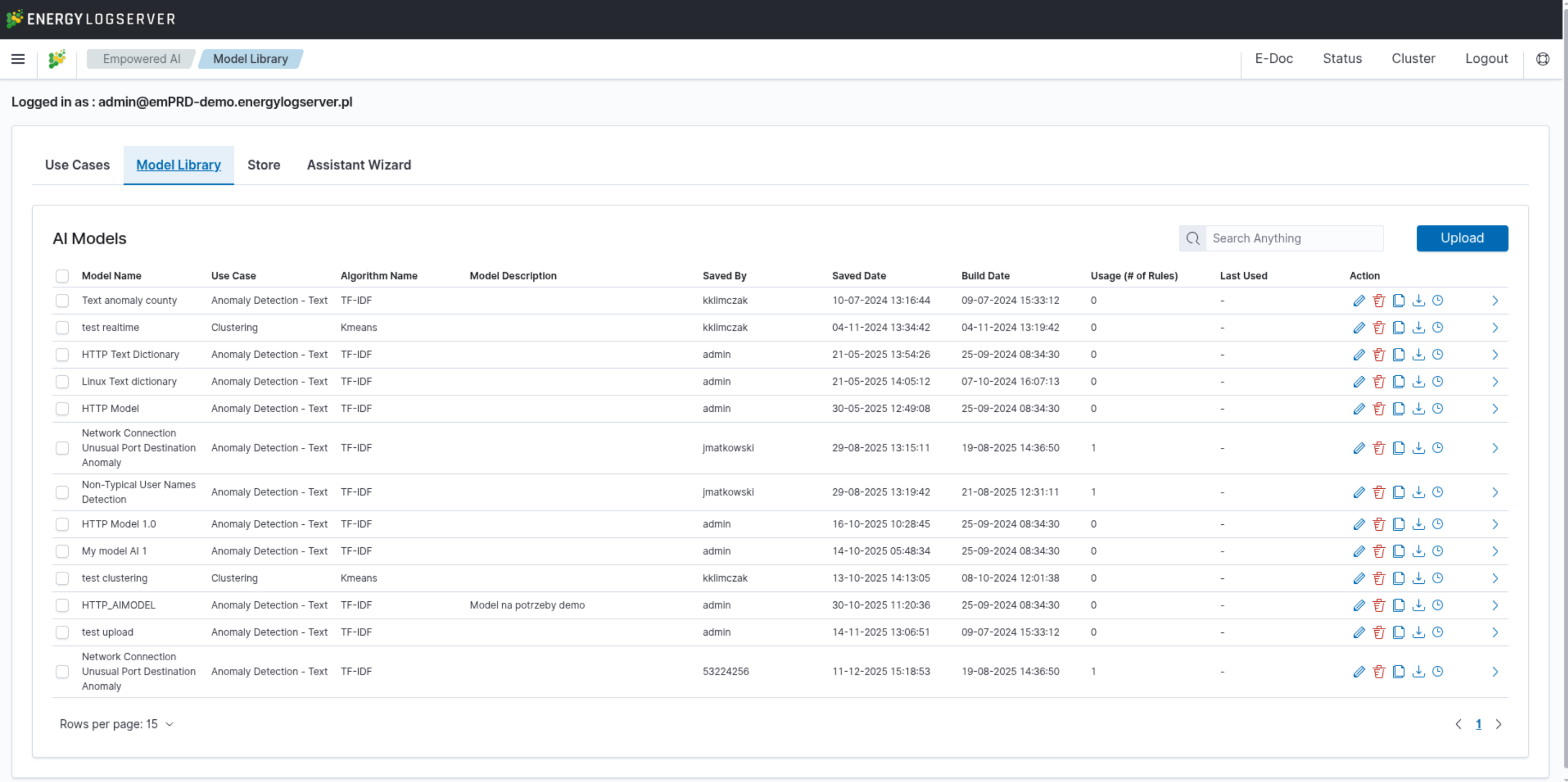Click the Upload button
Image resolution: width=1568 pixels, height=782 pixels.
(1462, 238)
